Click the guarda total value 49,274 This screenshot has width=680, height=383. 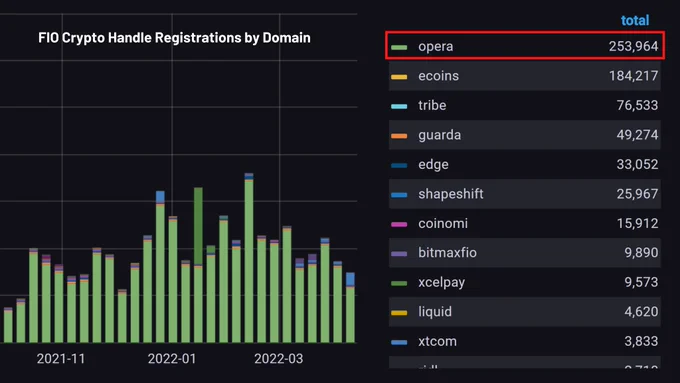[x=637, y=135]
